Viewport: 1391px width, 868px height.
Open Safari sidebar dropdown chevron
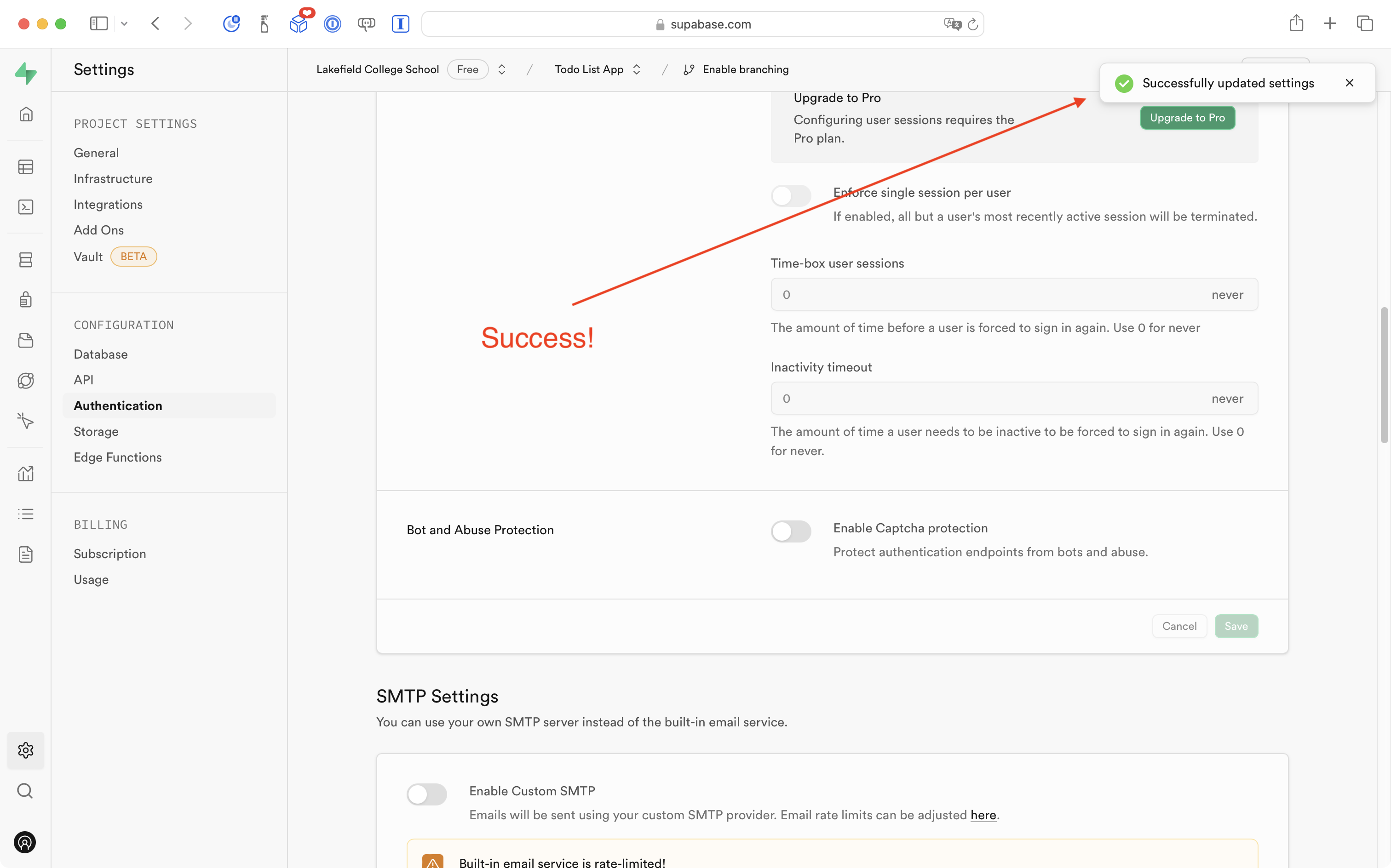(x=124, y=24)
